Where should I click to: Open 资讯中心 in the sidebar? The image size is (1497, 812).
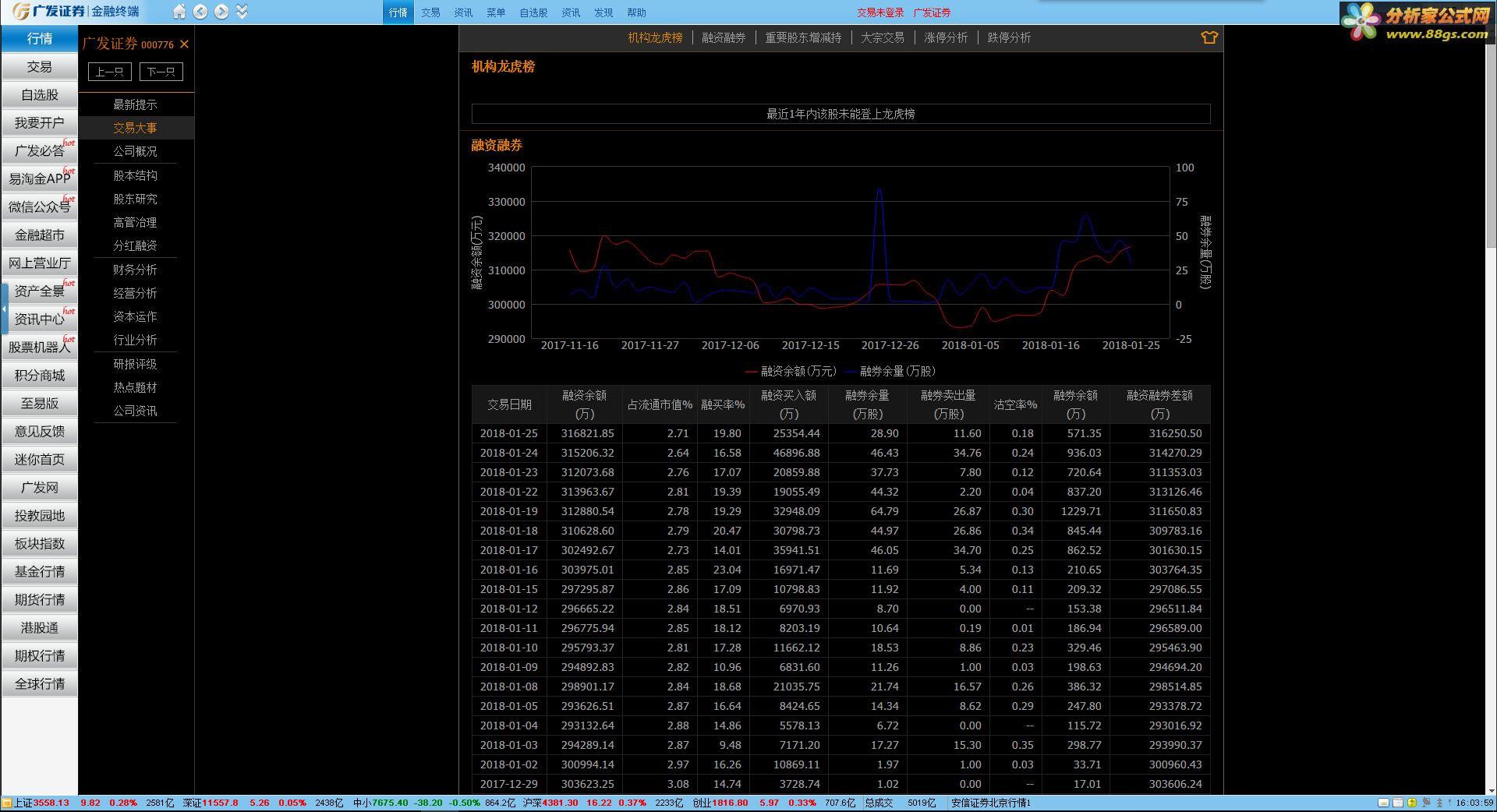pos(40,320)
